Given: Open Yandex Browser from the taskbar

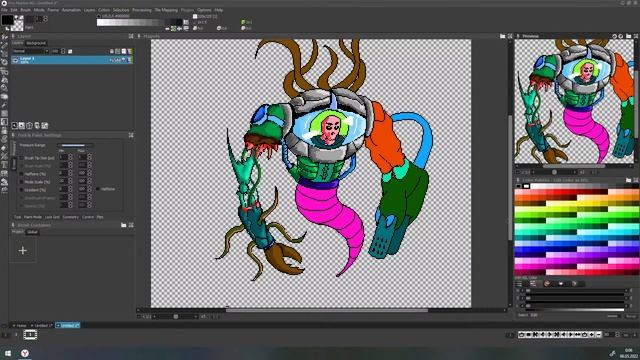Looking at the screenshot, I should pyautogui.click(x=24, y=353).
